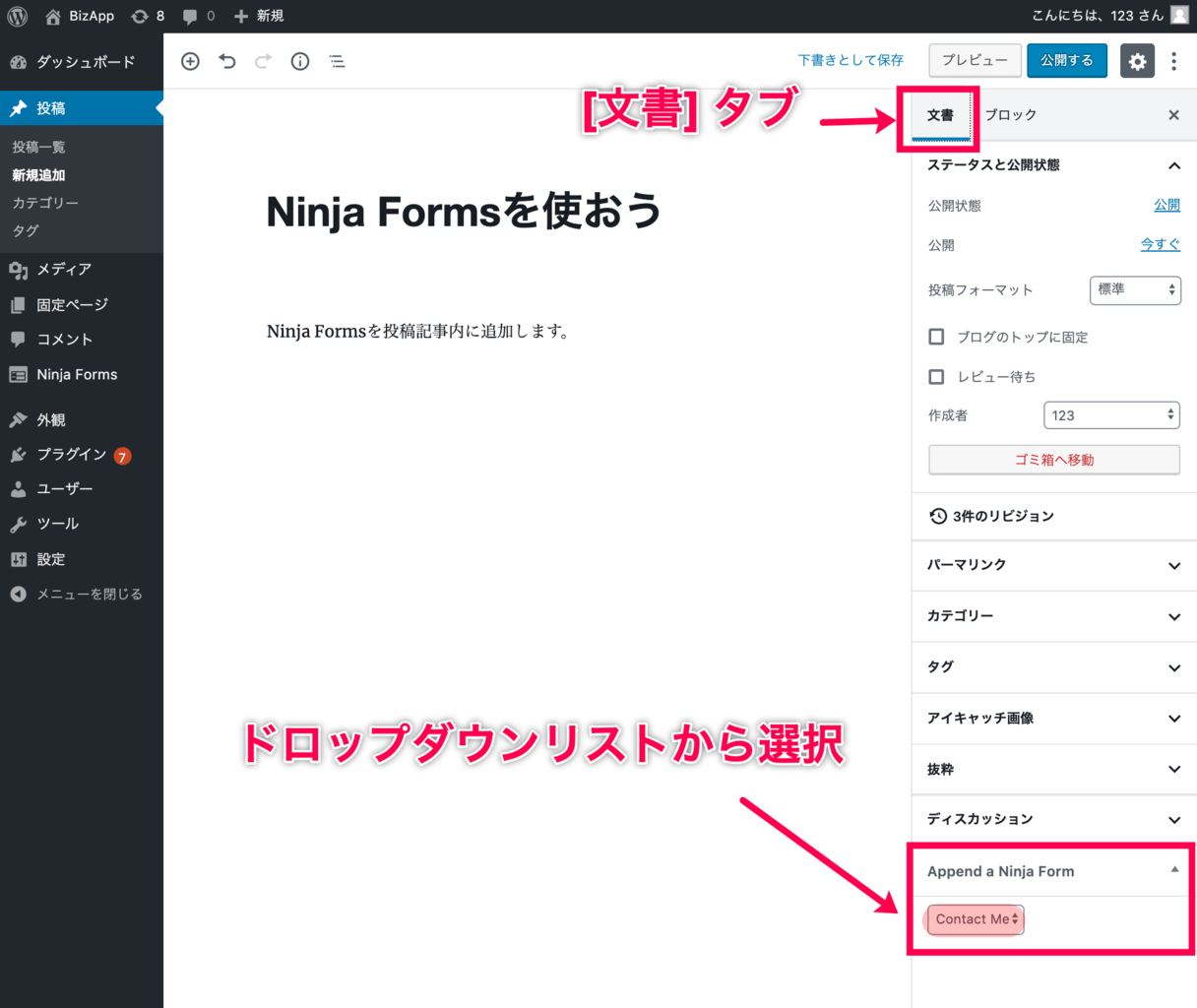Open Ninja Forms menu in sidebar
Viewport: 1197px width, 1008px height.
(82, 375)
